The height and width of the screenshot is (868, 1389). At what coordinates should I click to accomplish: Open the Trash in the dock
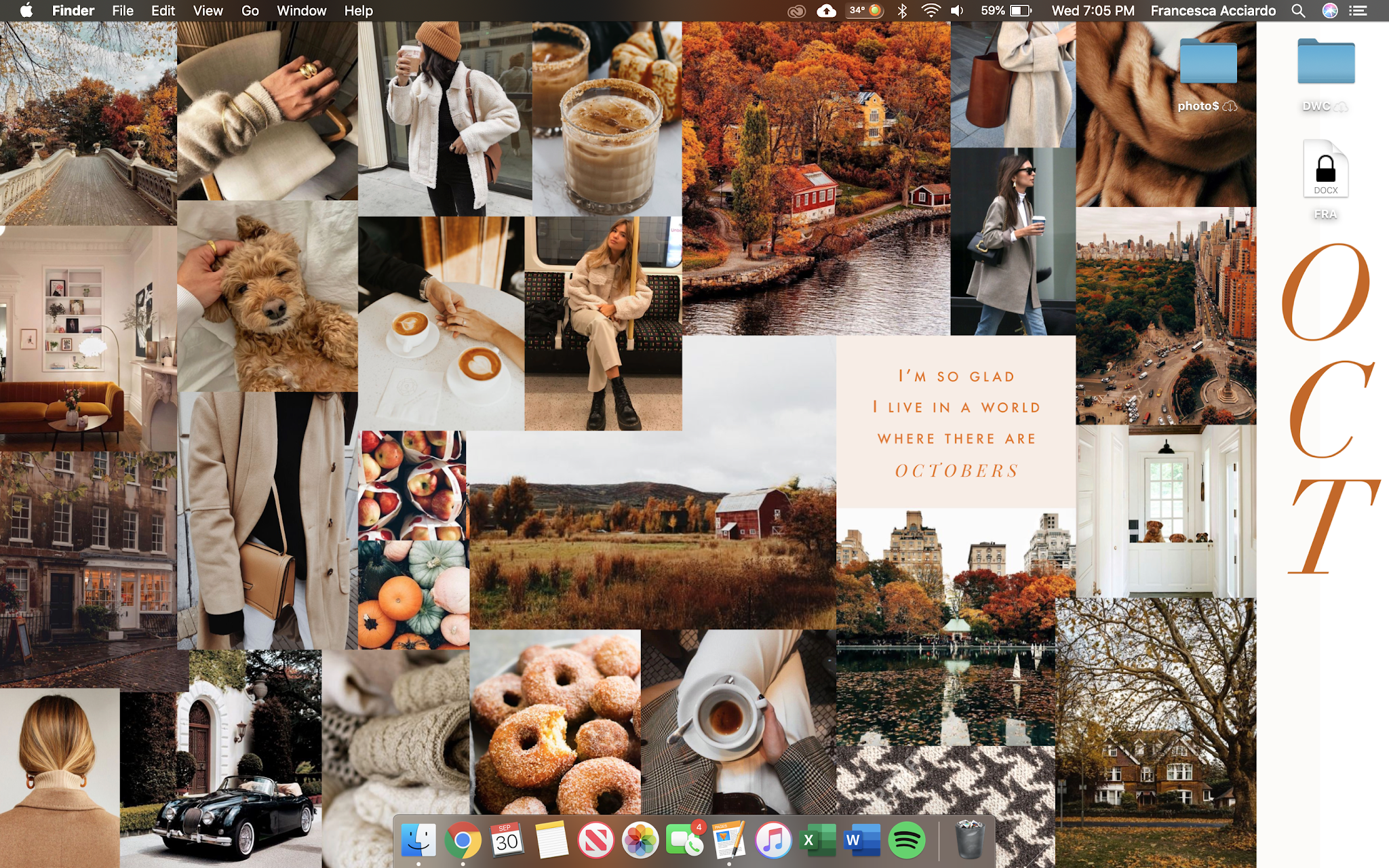pyautogui.click(x=969, y=841)
